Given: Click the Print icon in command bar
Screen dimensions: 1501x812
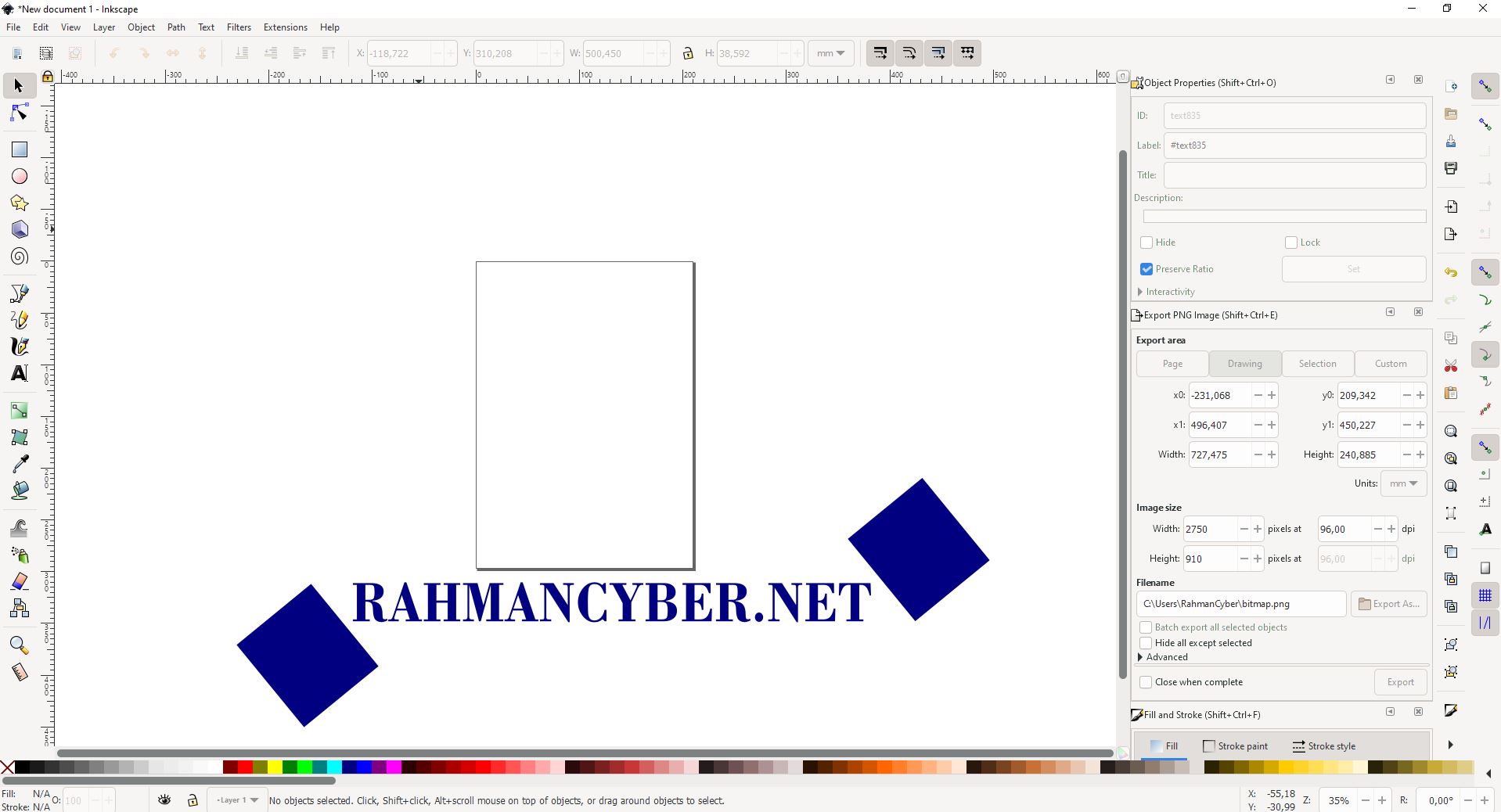Looking at the screenshot, I should 1451,168.
